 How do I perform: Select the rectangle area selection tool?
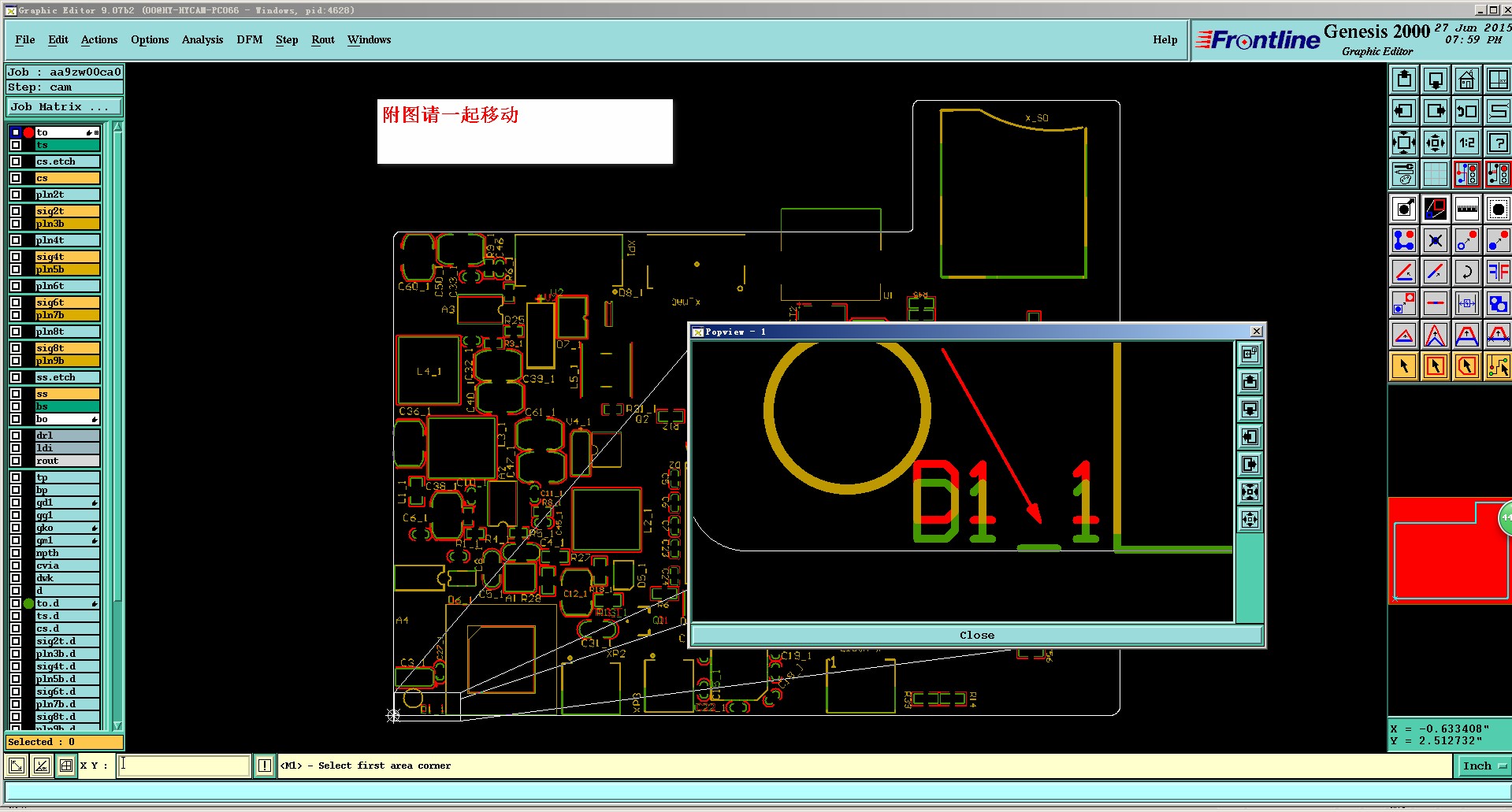point(1436,366)
